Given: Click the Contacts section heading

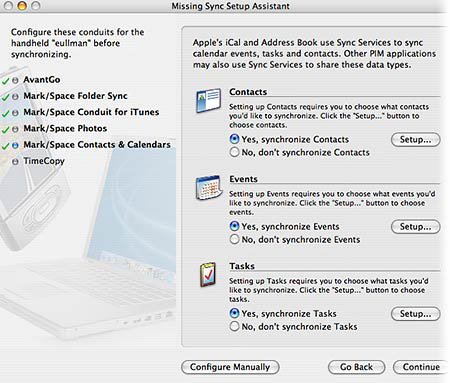Looking at the screenshot, I should [x=248, y=92].
